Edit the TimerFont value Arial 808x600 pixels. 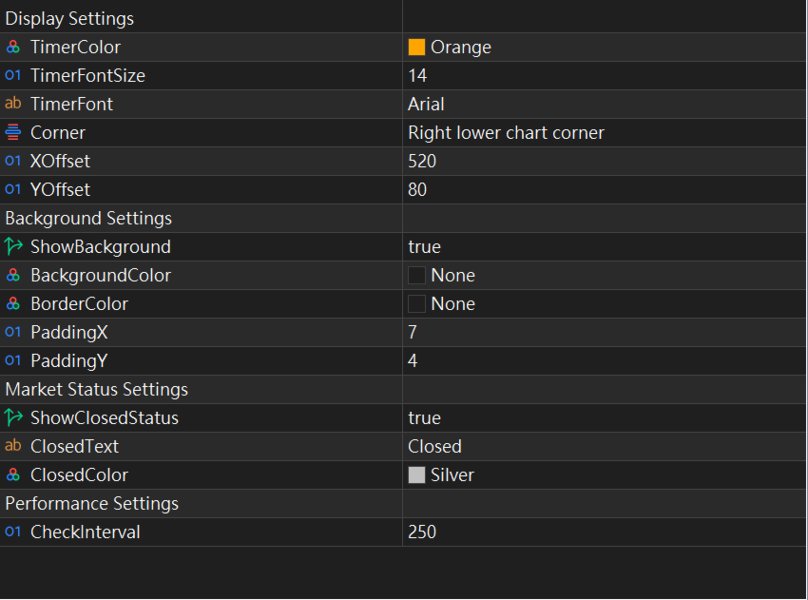[x=603, y=104]
